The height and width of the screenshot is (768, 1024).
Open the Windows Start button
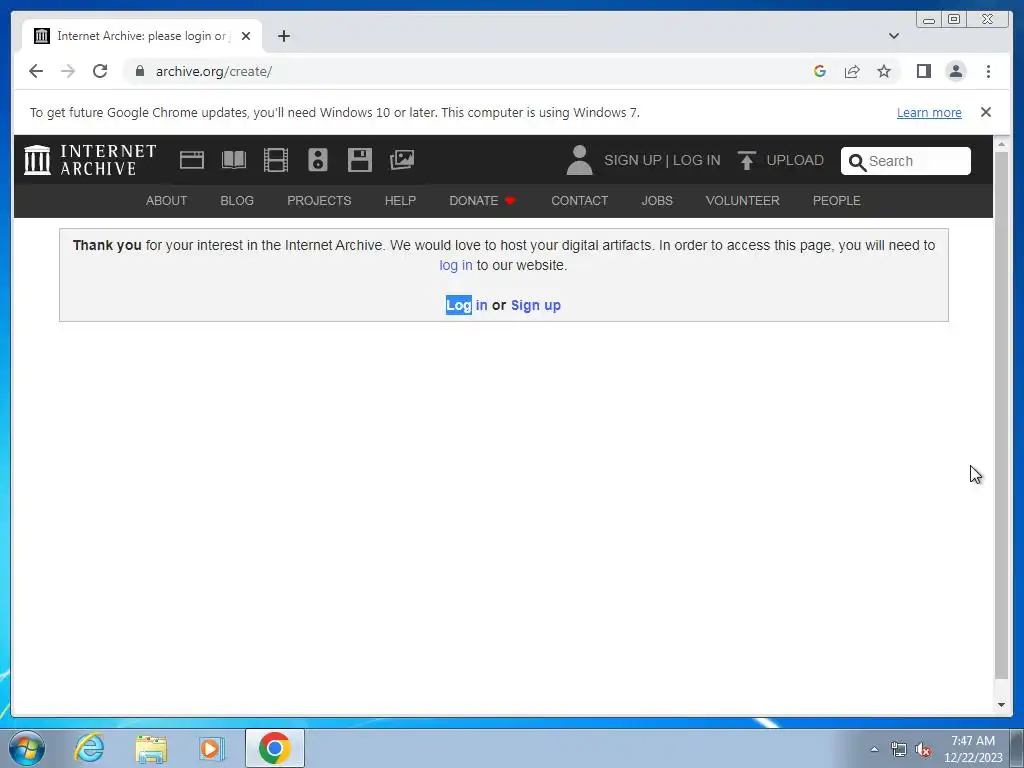coord(26,748)
